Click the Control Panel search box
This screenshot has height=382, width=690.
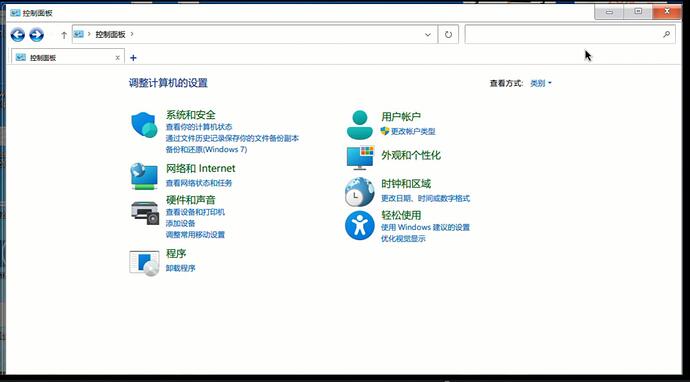pyautogui.click(x=570, y=34)
